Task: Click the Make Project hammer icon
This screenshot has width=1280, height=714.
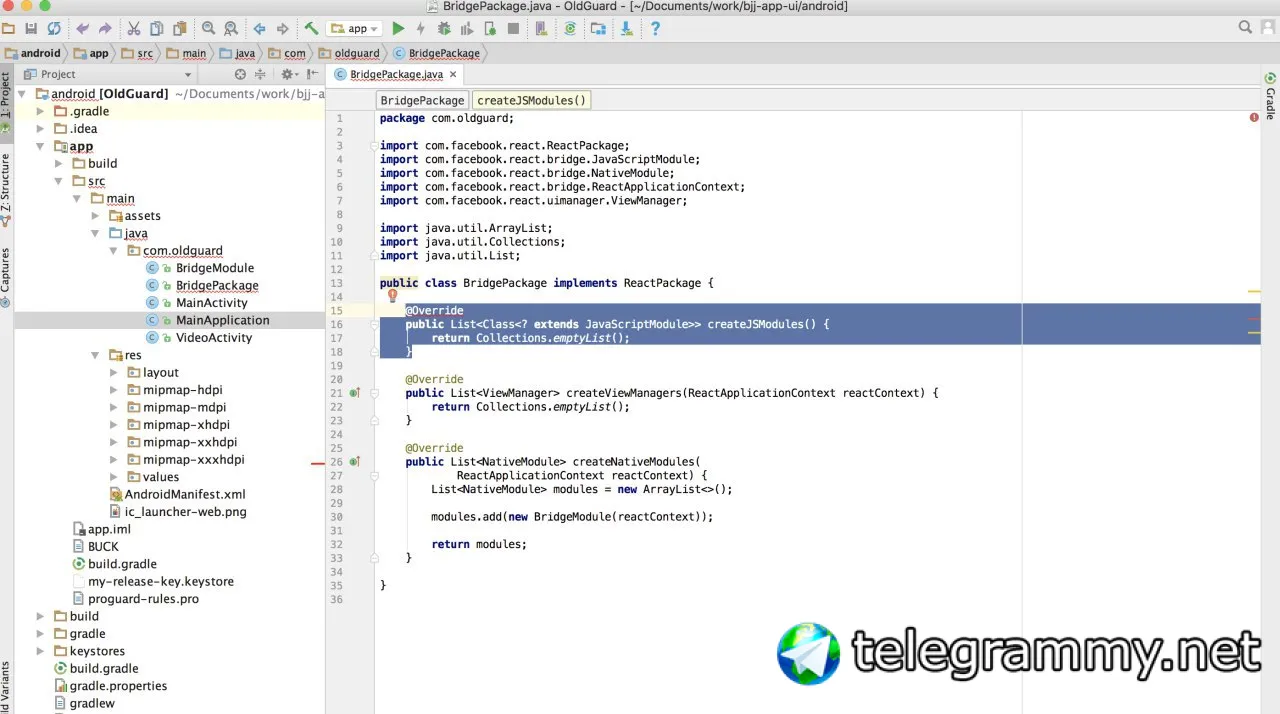Action: tap(311, 29)
